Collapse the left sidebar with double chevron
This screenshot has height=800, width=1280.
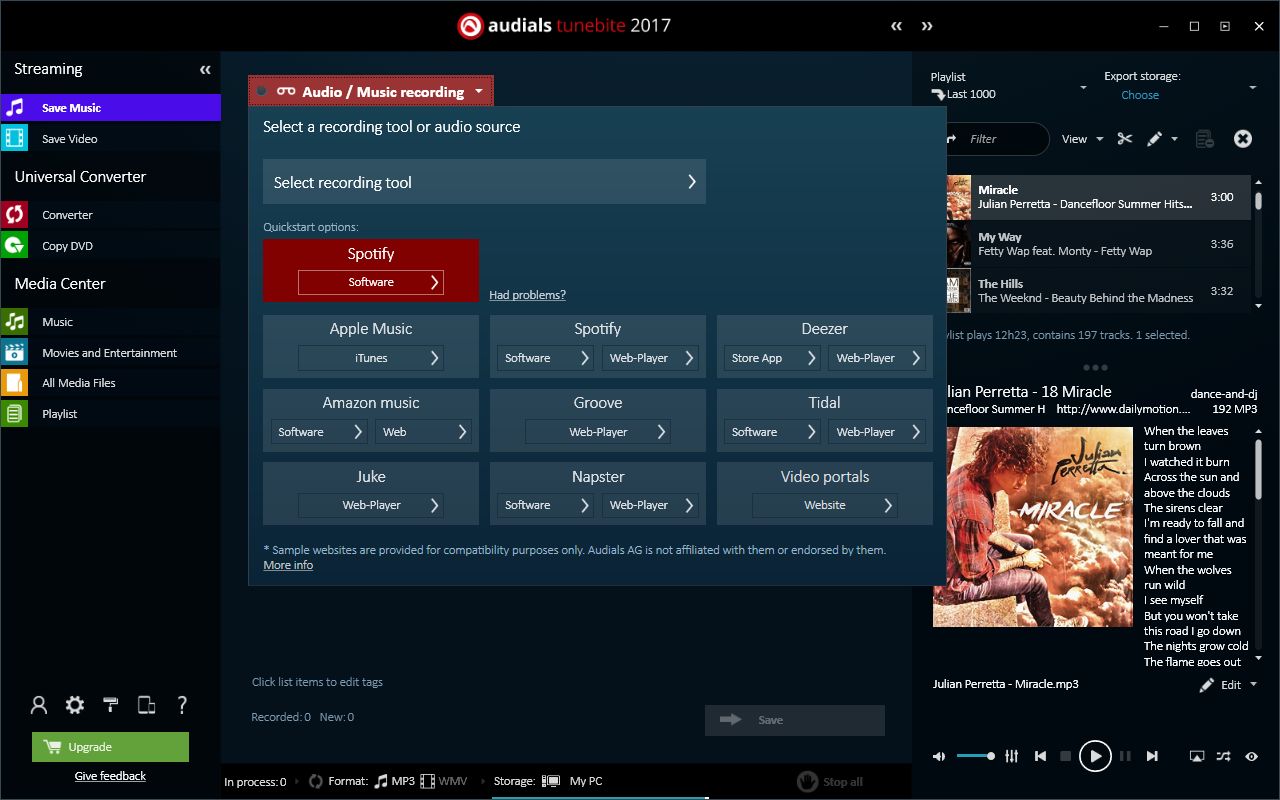coord(205,70)
